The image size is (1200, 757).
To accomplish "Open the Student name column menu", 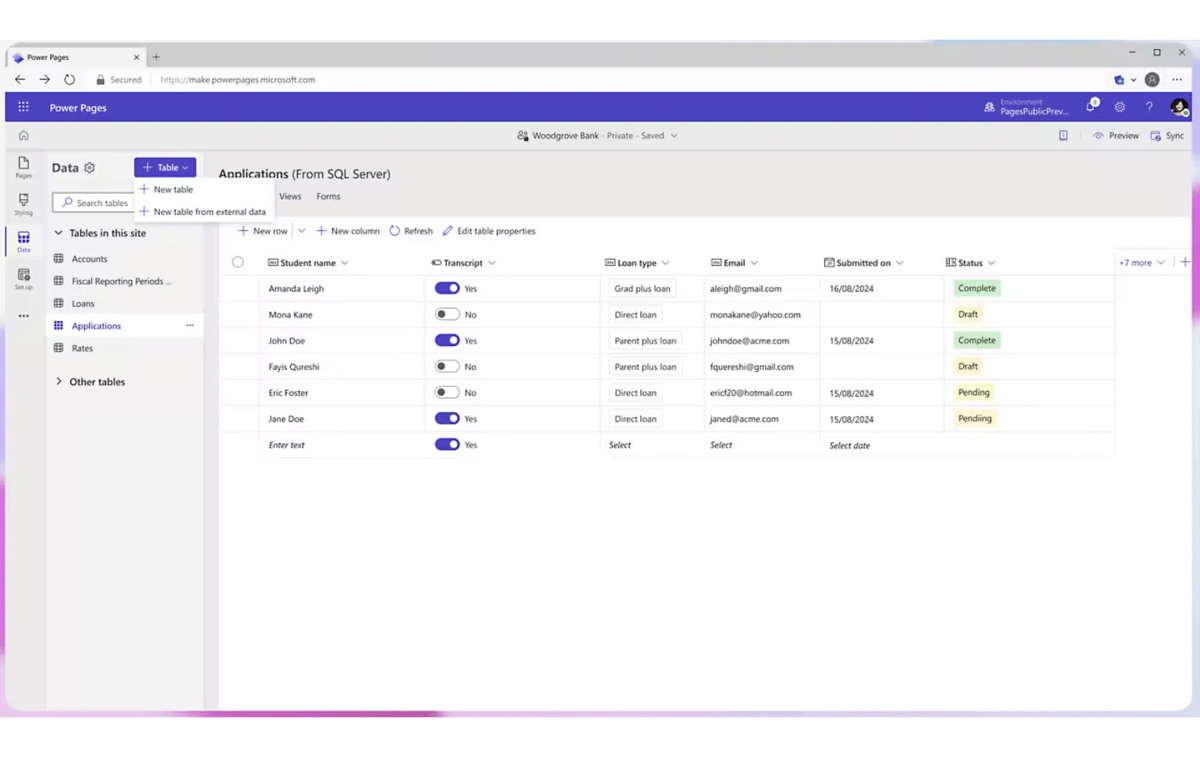I will (x=345, y=263).
